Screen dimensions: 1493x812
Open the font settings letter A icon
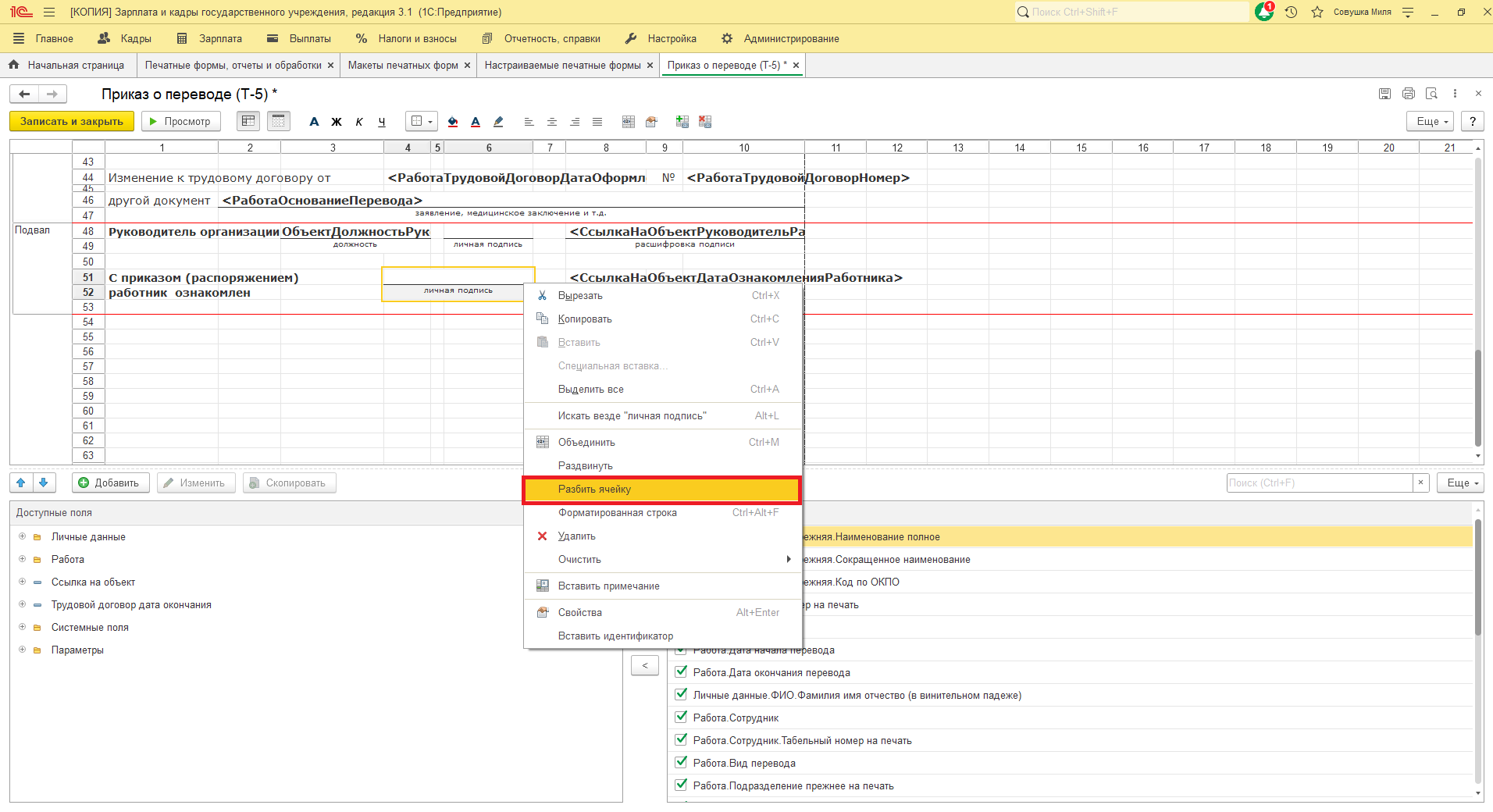[314, 122]
